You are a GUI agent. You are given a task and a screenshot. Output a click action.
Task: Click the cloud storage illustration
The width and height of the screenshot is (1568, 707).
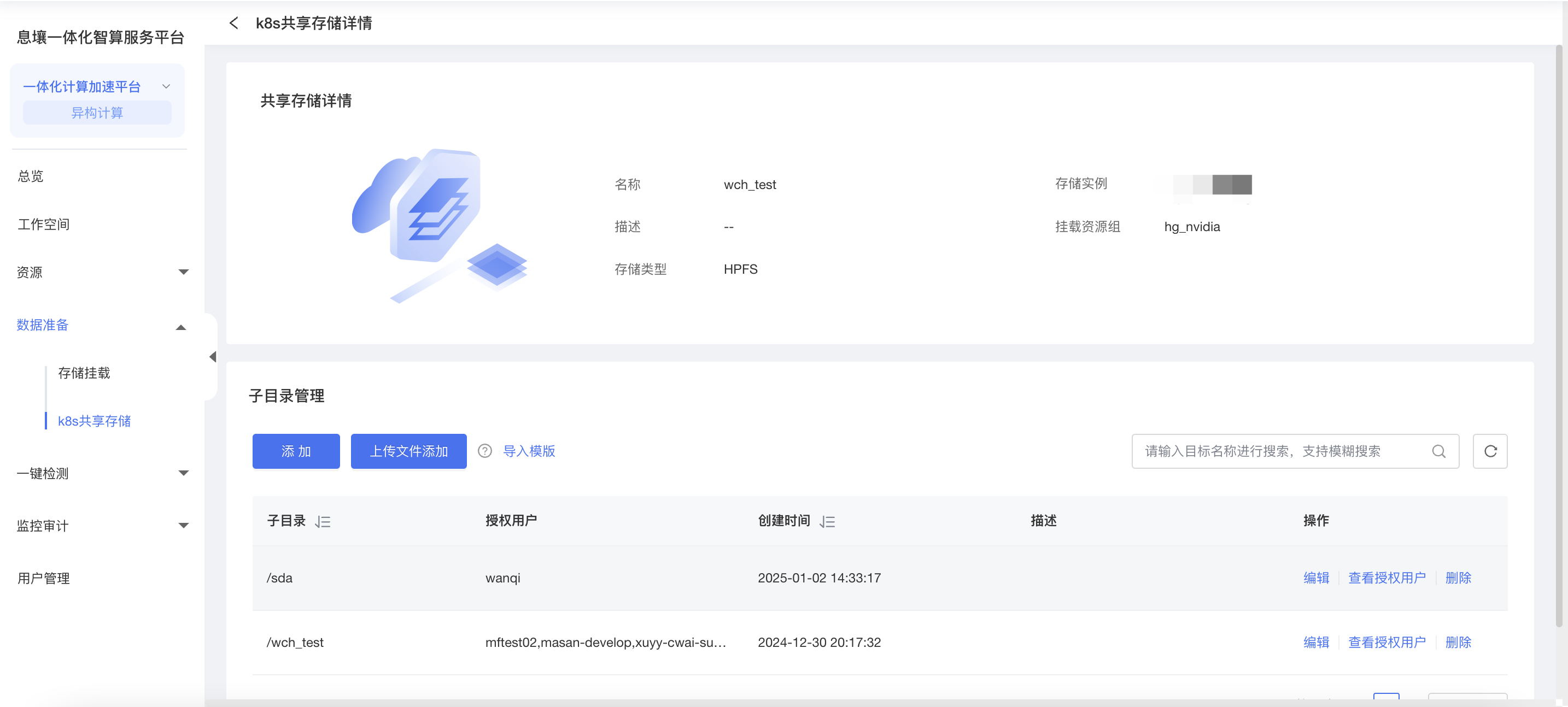(438, 225)
